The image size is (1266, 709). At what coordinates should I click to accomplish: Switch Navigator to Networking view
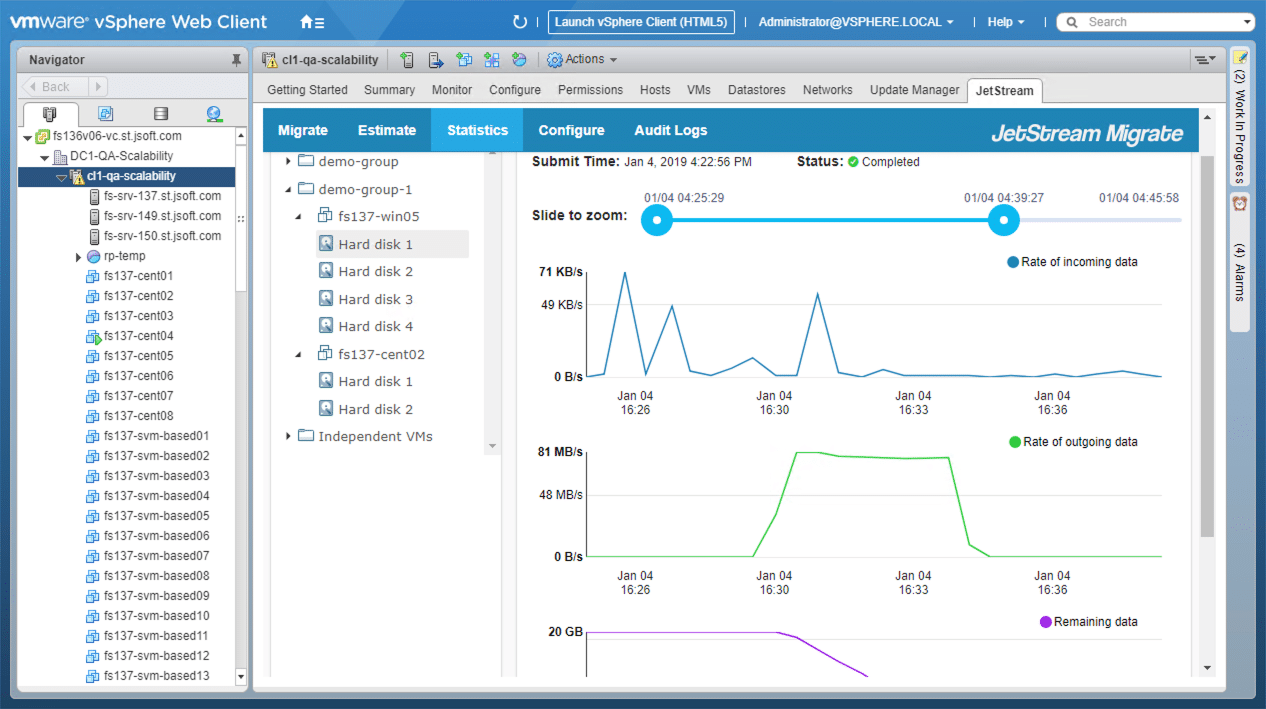pyautogui.click(x=214, y=114)
